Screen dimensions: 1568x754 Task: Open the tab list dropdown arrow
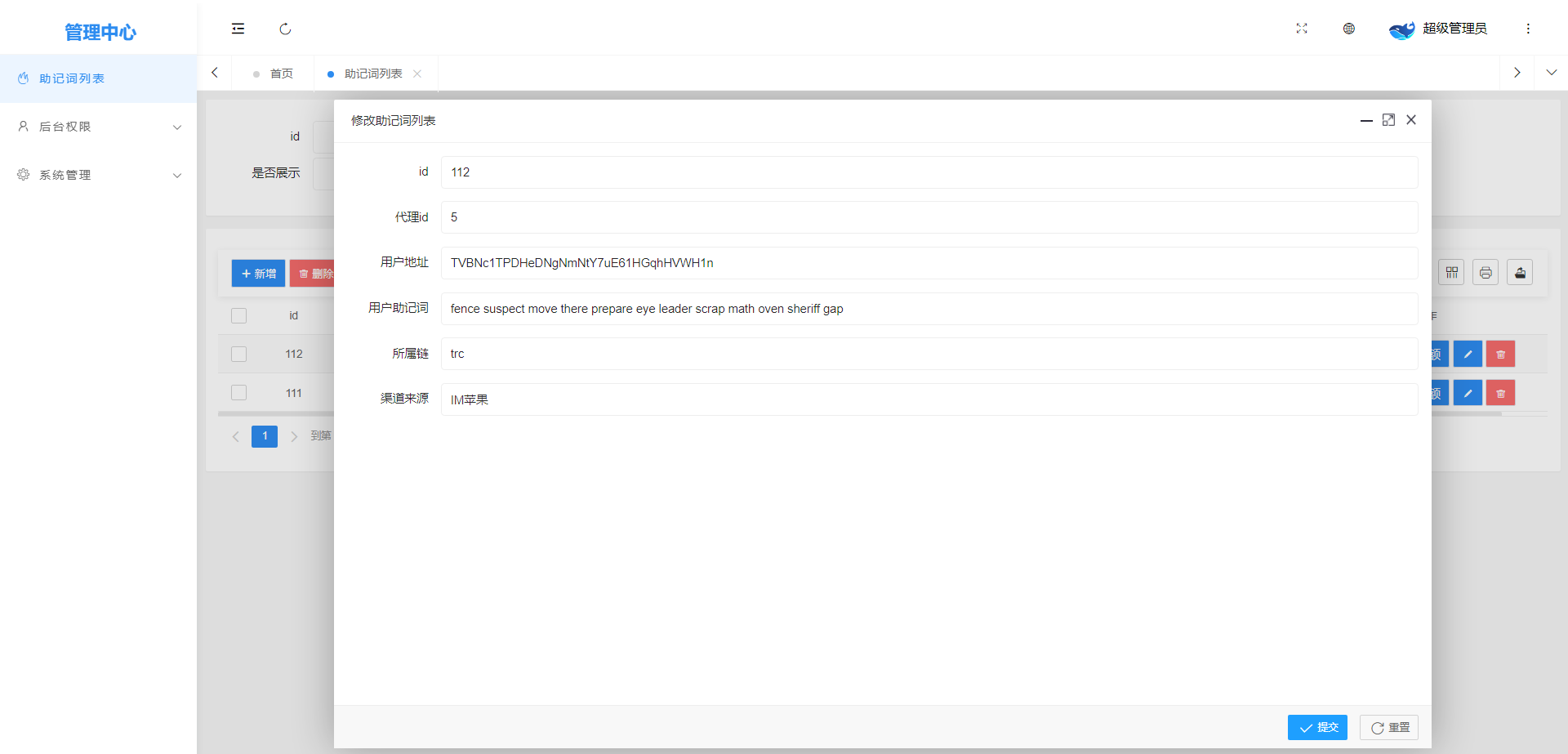1551,73
